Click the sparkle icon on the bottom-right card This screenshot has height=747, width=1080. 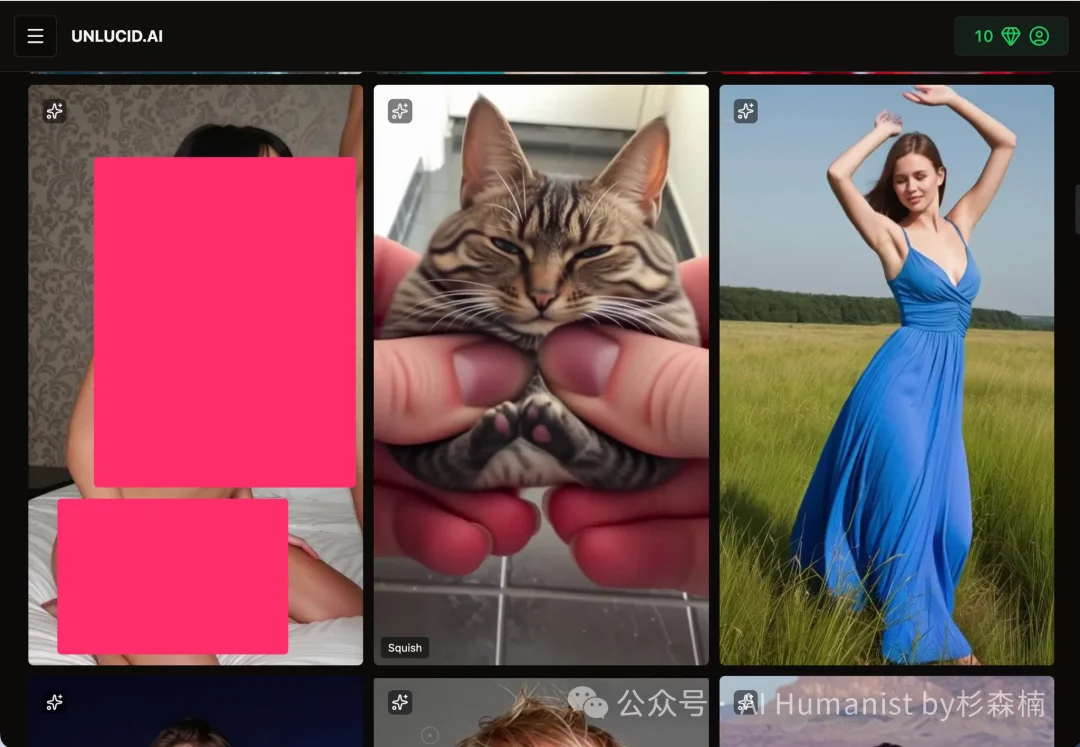click(745, 703)
